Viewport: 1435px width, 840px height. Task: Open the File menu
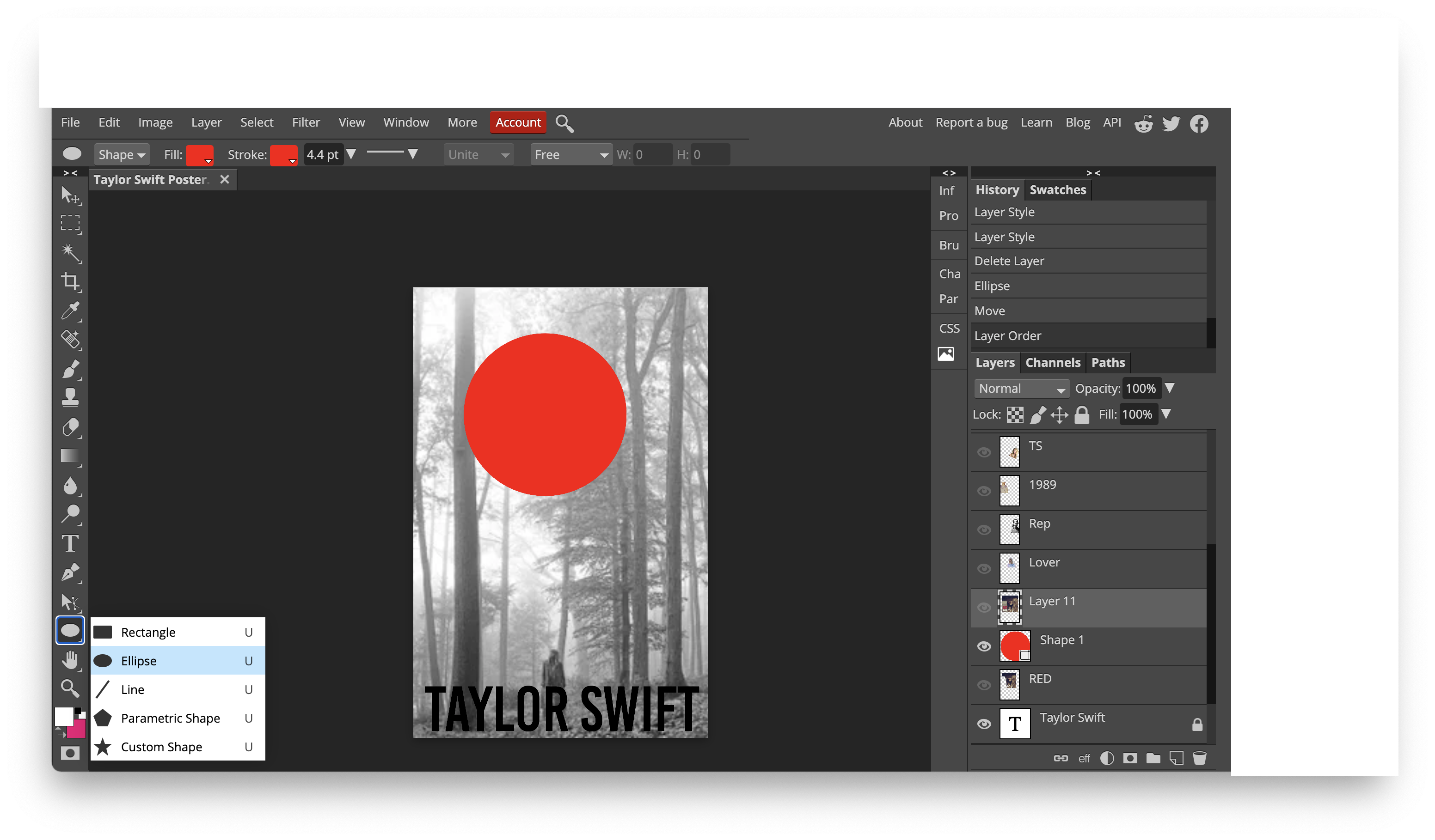[x=70, y=122]
